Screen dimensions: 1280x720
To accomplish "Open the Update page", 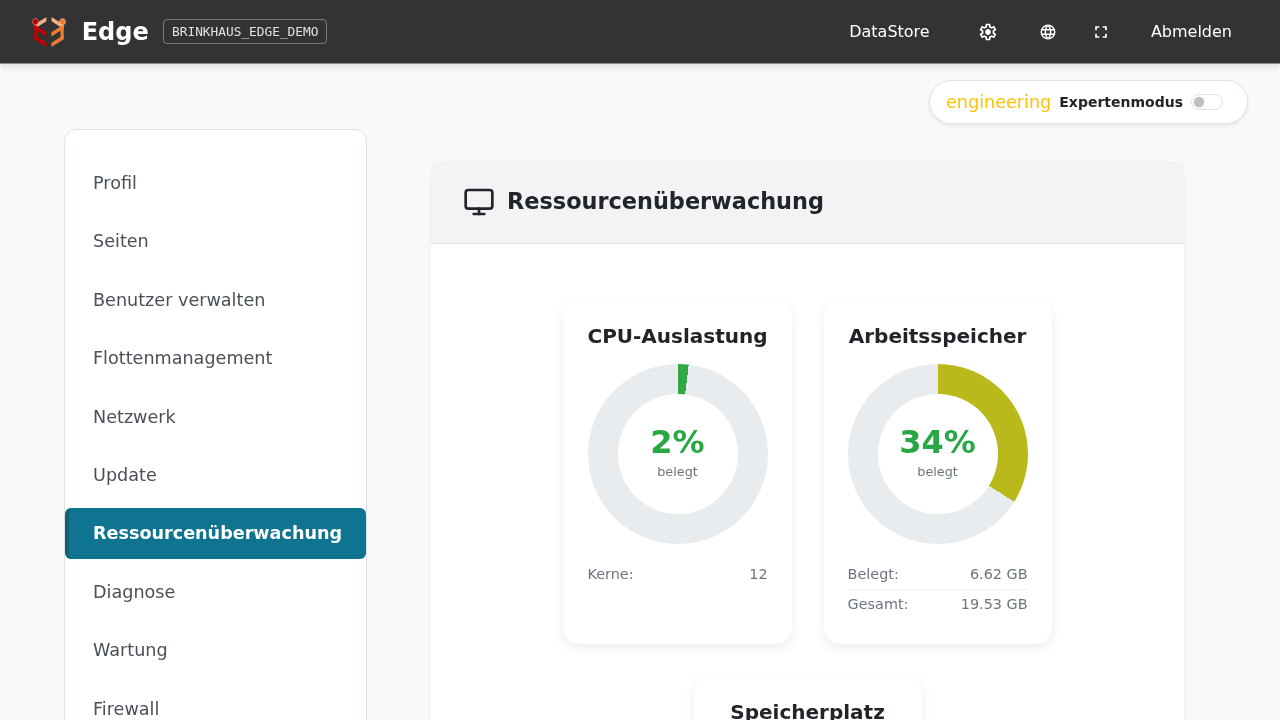I will point(215,475).
